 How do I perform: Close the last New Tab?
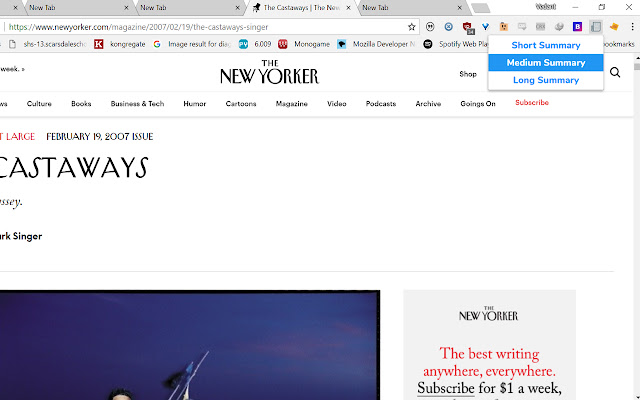click(x=460, y=8)
